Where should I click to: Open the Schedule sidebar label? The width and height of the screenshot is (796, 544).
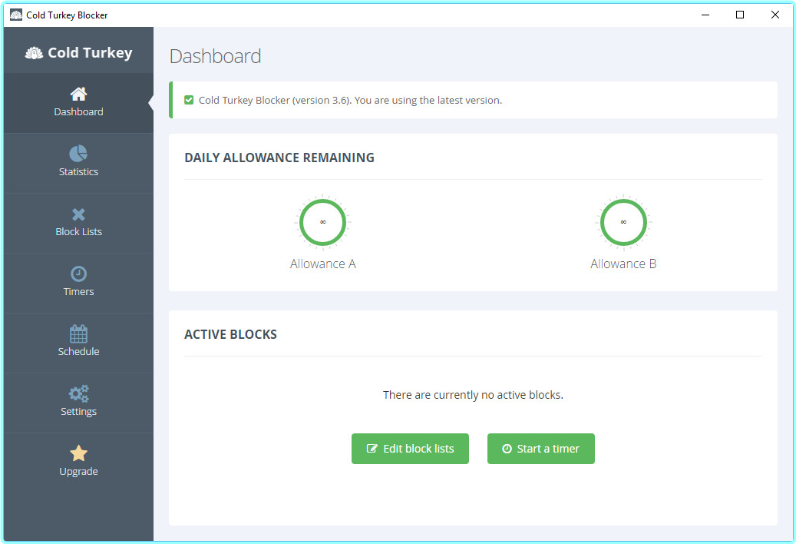[78, 351]
